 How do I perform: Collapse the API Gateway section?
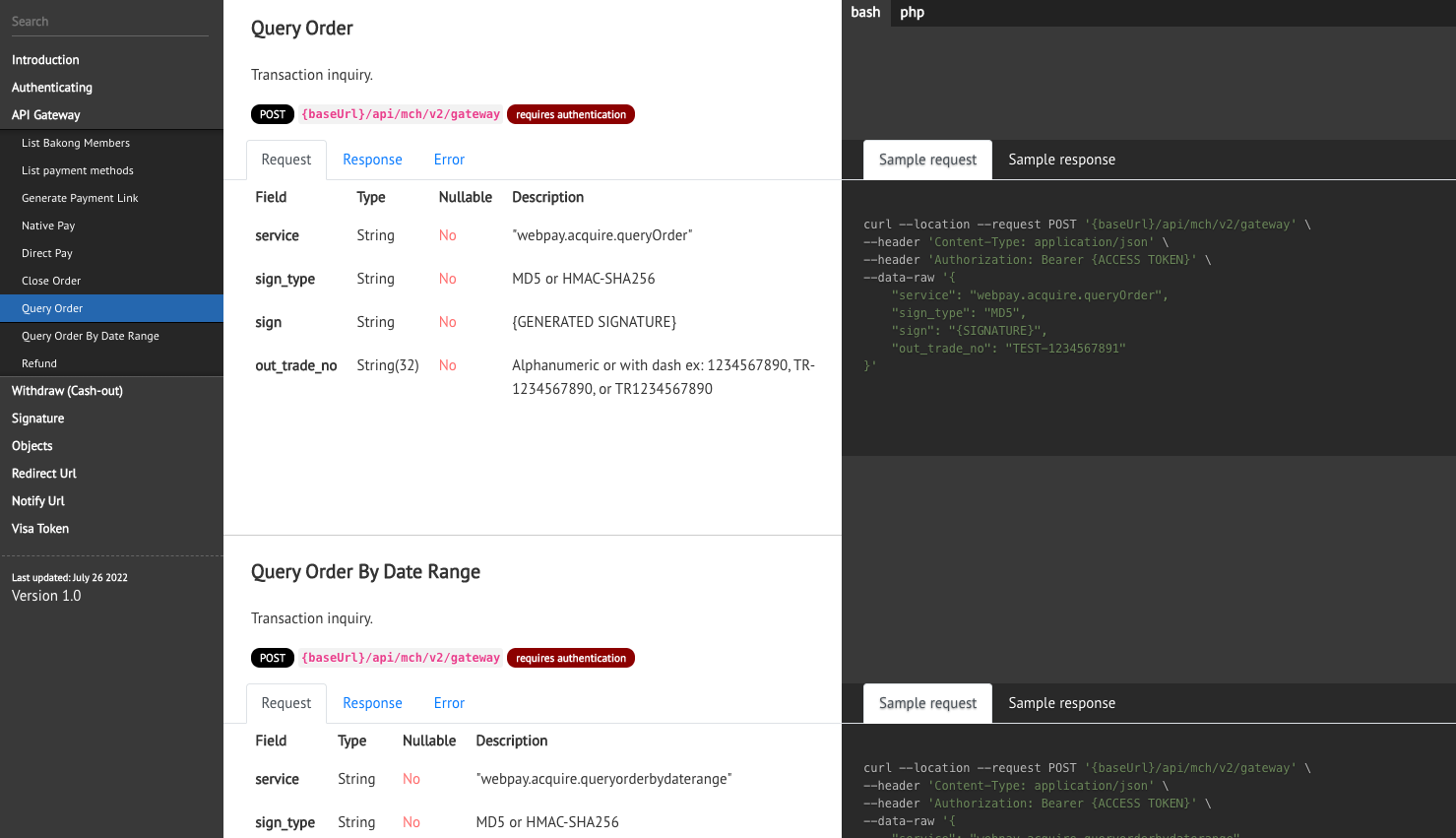click(x=46, y=115)
